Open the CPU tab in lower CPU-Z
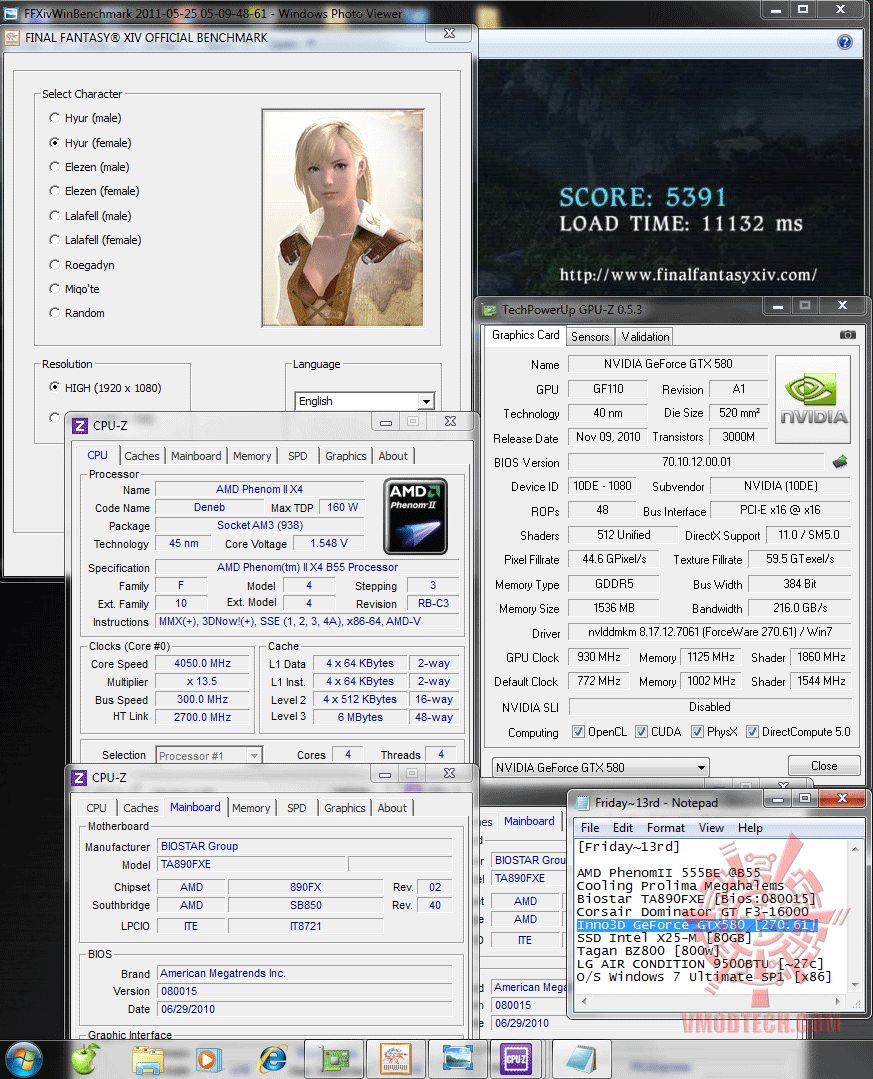The width and height of the screenshot is (873, 1079). tap(96, 808)
